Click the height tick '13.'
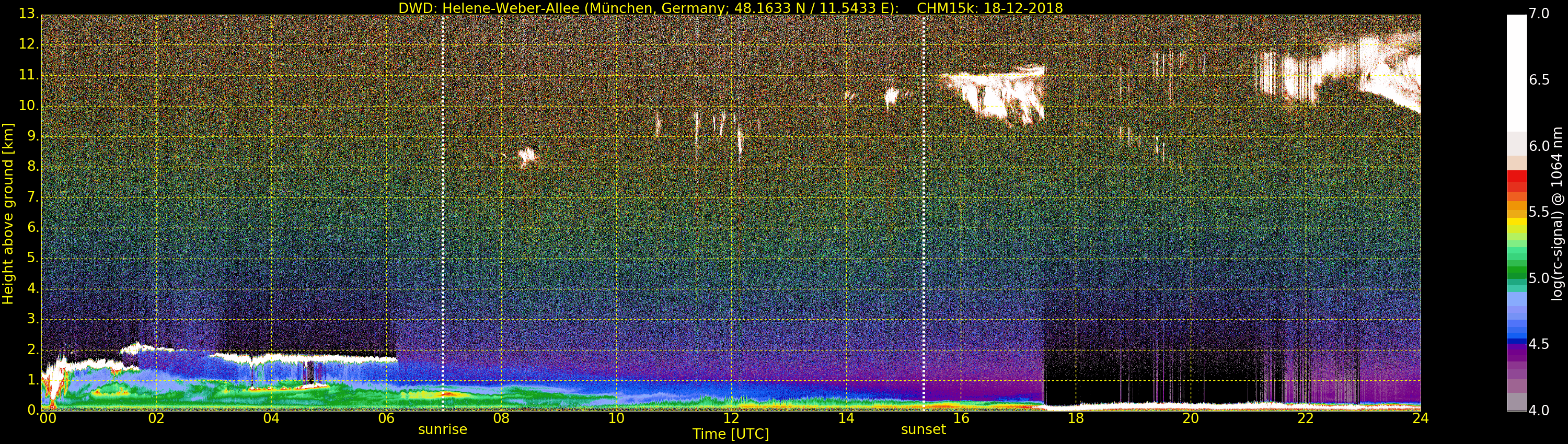Viewport: 1568px width, 444px height. pos(29,14)
